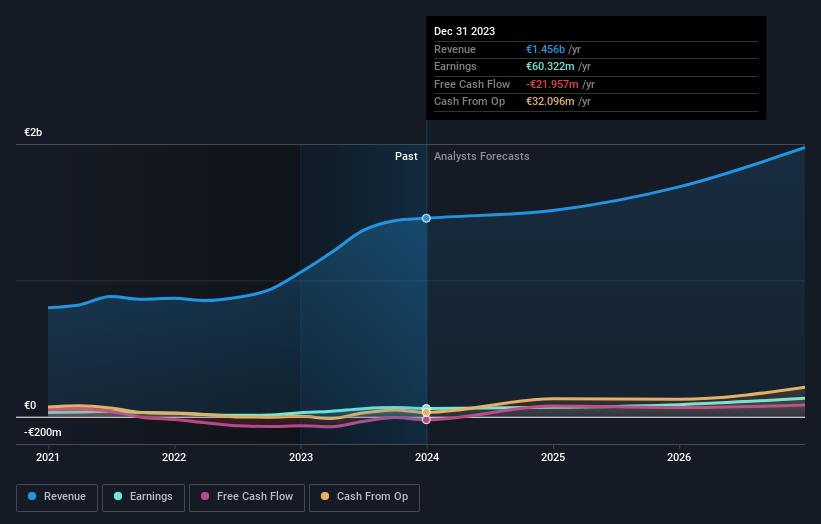
Task: Click the €2b y-axis label
Action: click(33, 132)
